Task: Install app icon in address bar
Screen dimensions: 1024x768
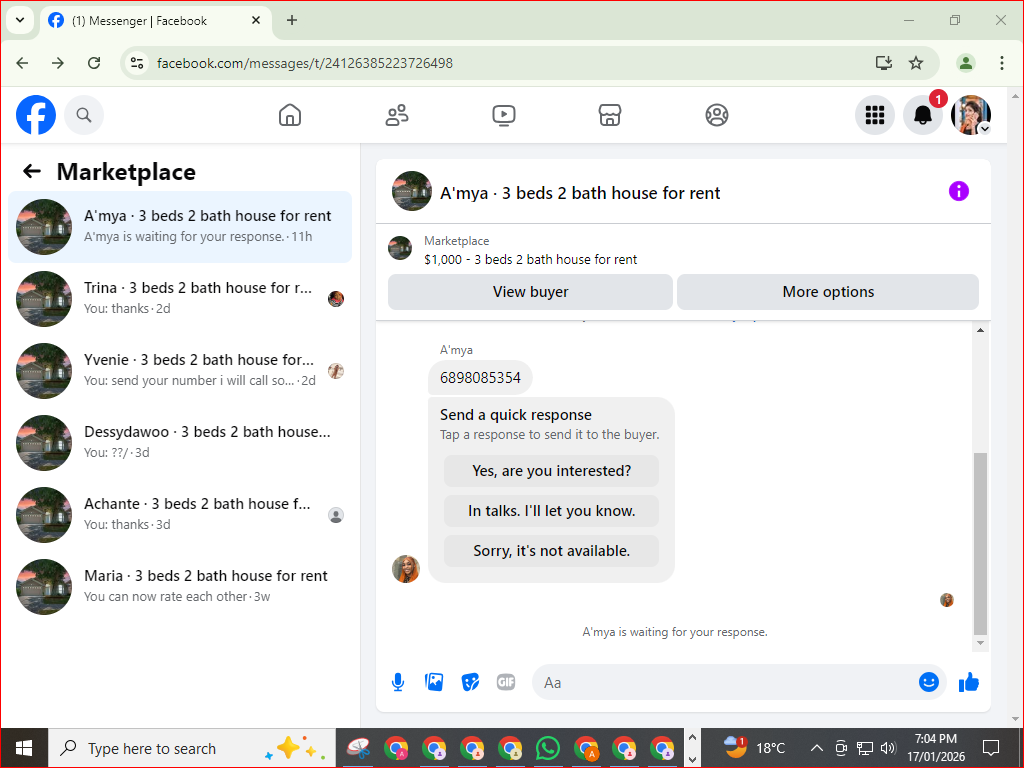Action: 884,63
